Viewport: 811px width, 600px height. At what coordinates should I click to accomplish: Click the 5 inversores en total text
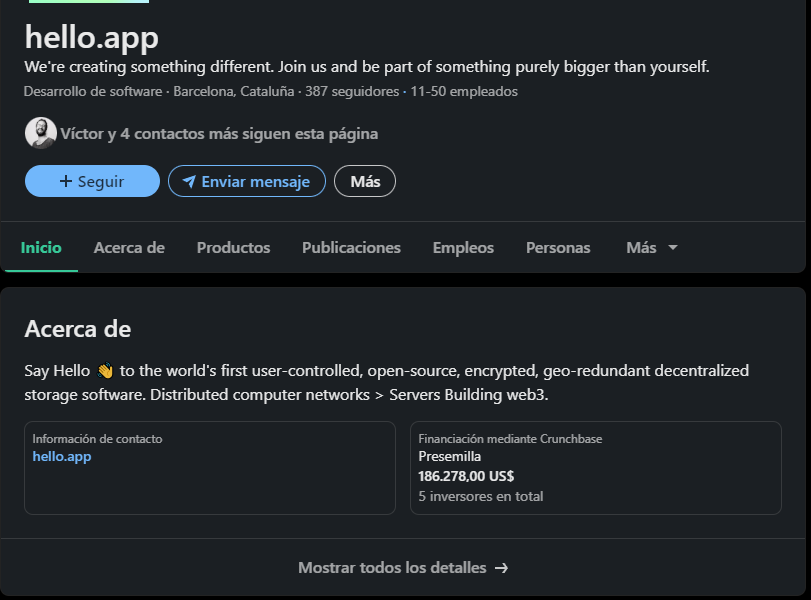[480, 497]
